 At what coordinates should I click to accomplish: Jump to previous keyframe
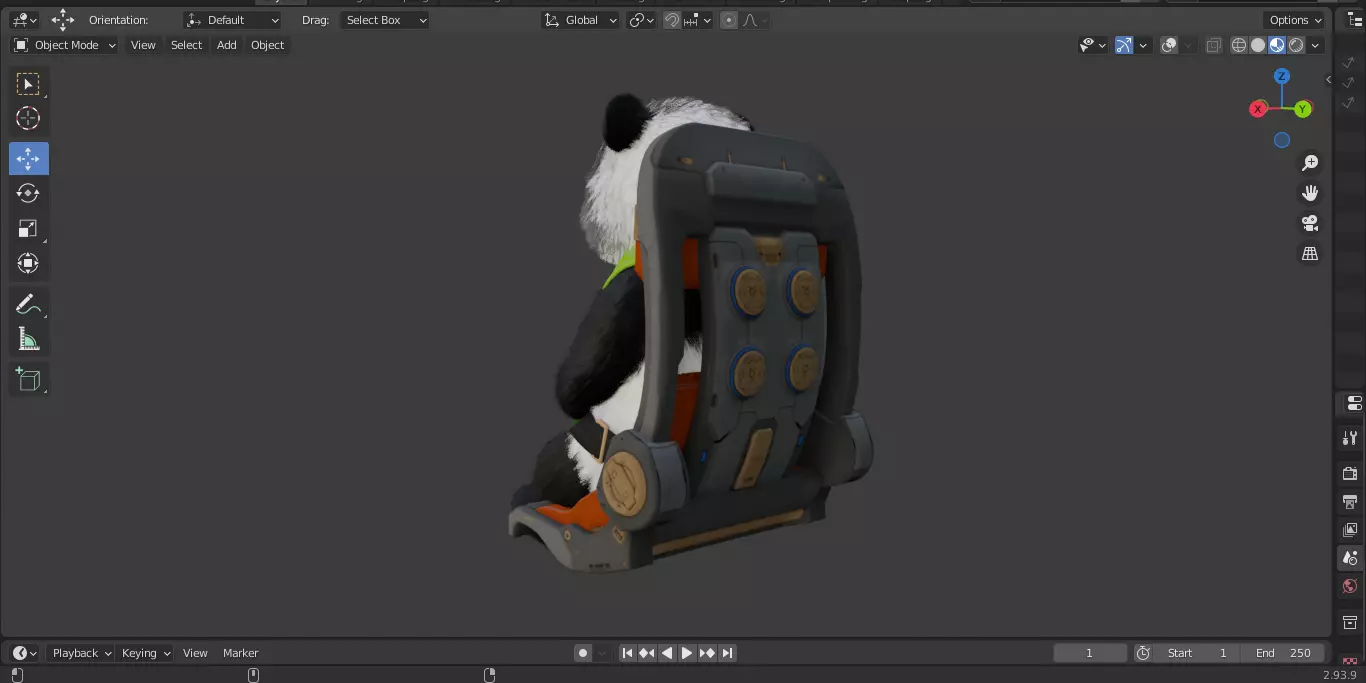click(647, 653)
